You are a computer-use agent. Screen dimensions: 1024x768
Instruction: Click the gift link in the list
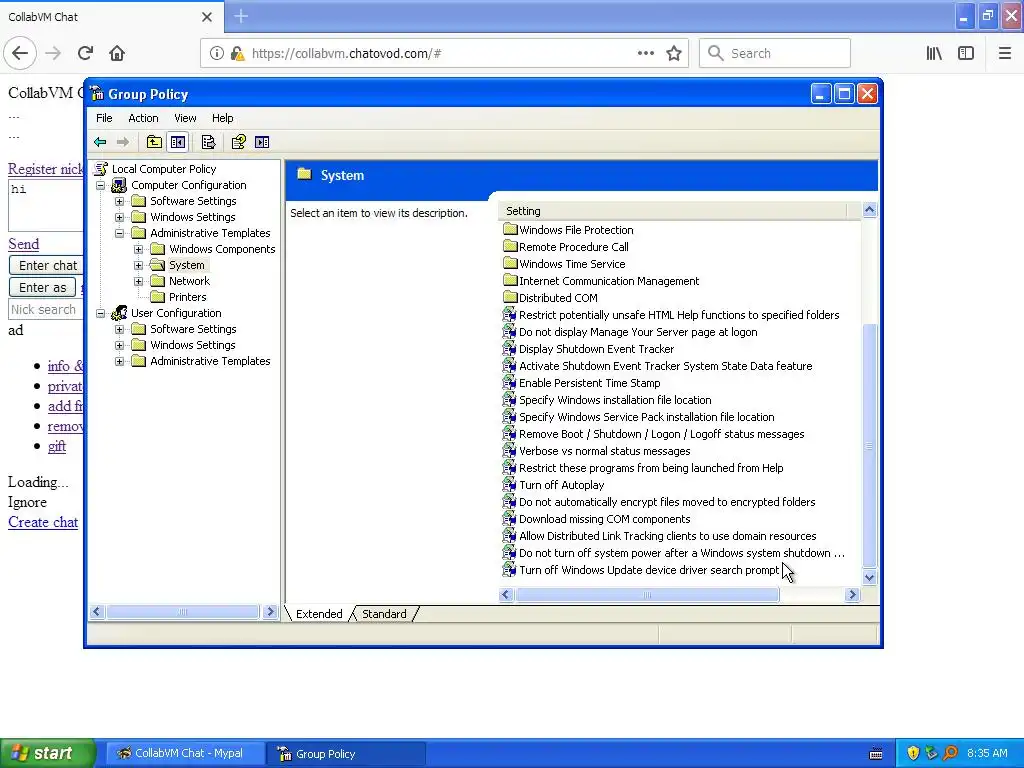click(57, 446)
